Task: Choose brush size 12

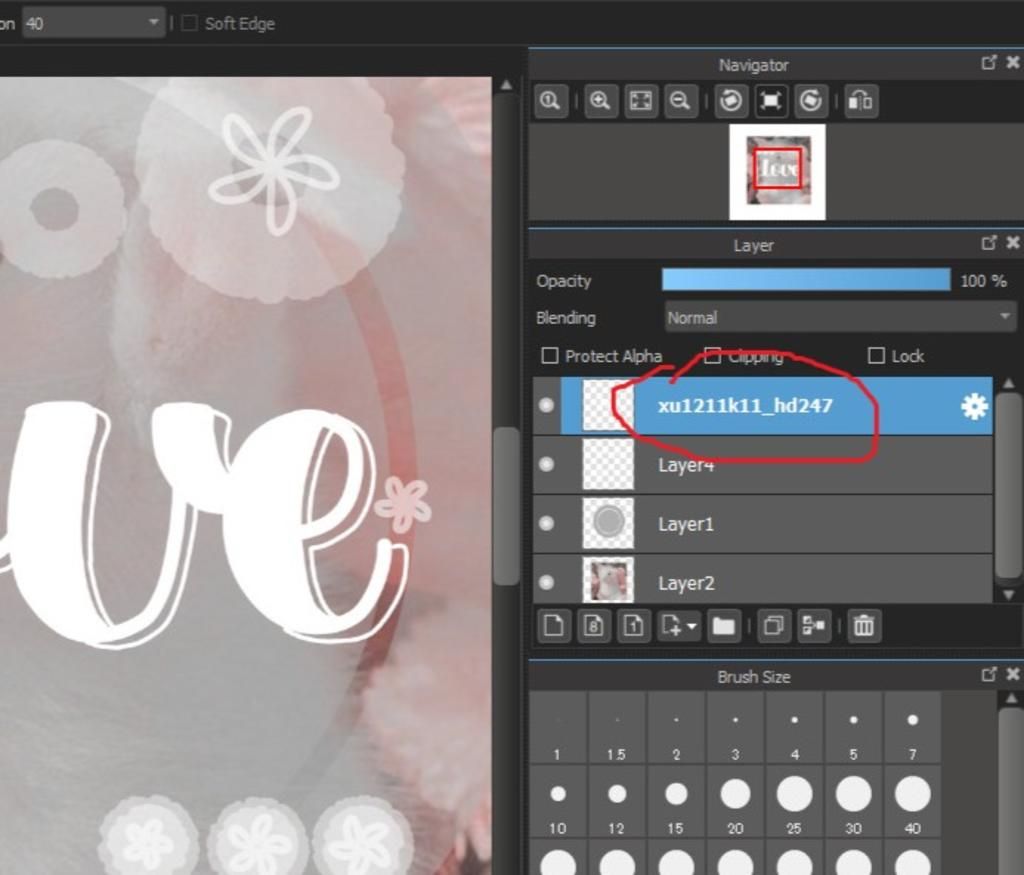Action: coord(616,802)
